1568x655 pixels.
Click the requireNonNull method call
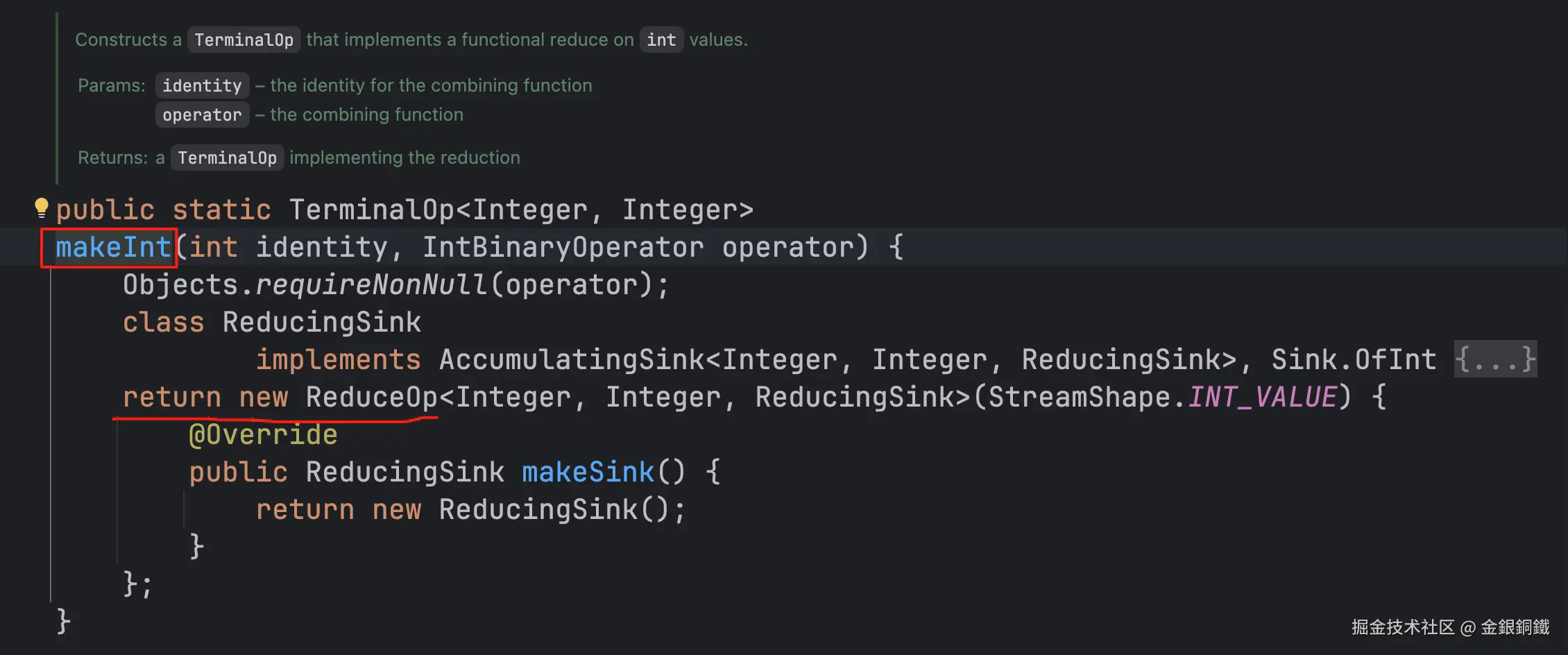coord(371,285)
